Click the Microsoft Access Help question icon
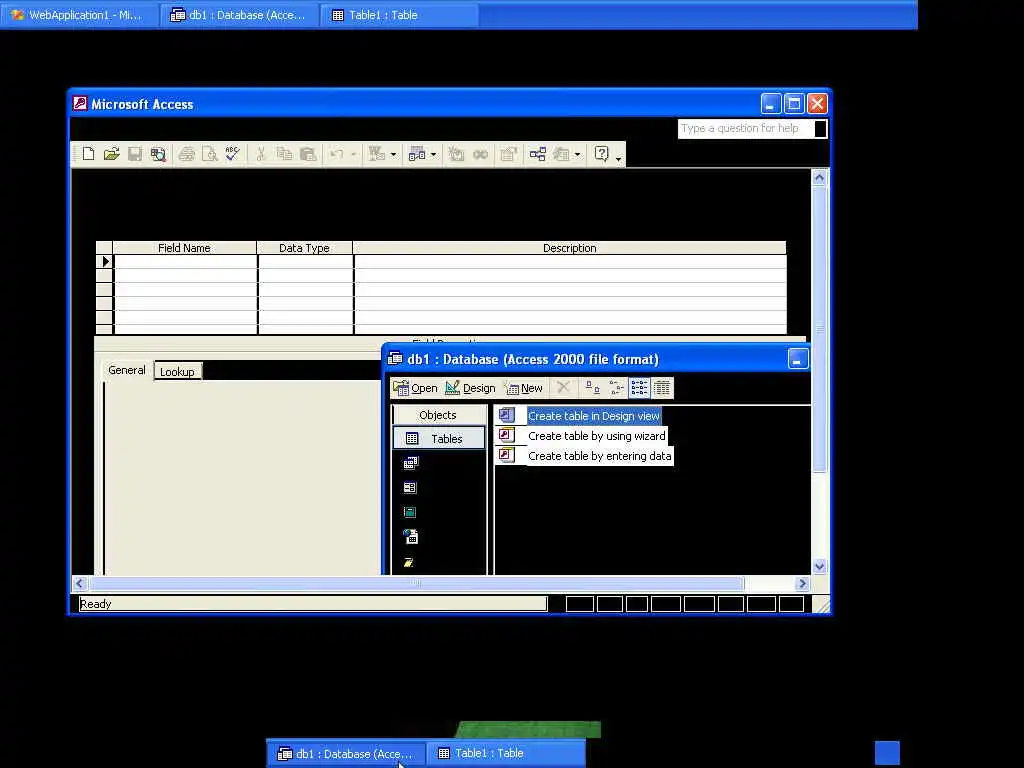The width and height of the screenshot is (1024, 768). [601, 154]
